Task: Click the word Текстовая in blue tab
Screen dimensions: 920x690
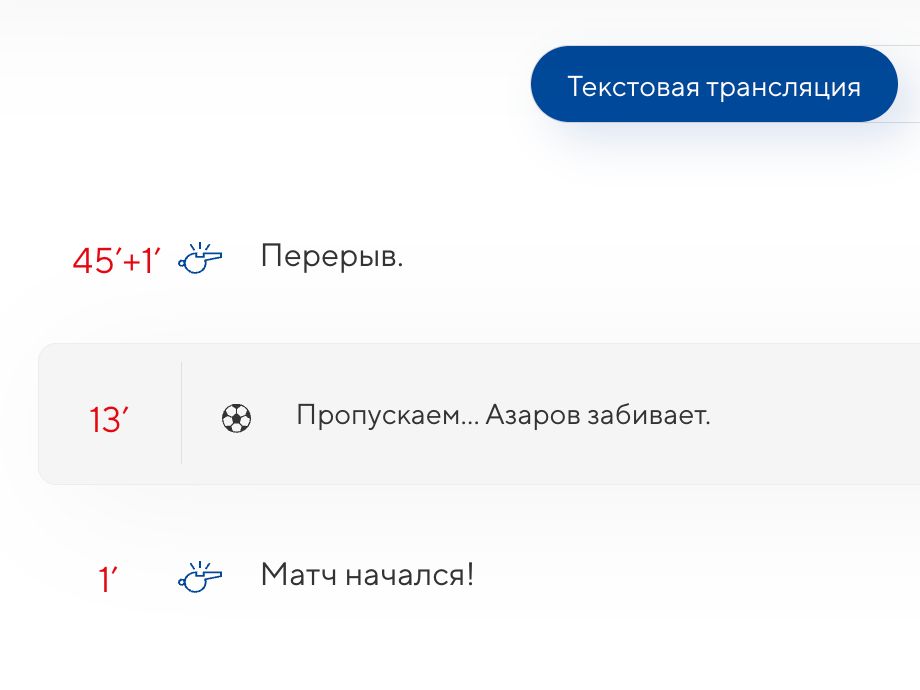Action: click(632, 86)
